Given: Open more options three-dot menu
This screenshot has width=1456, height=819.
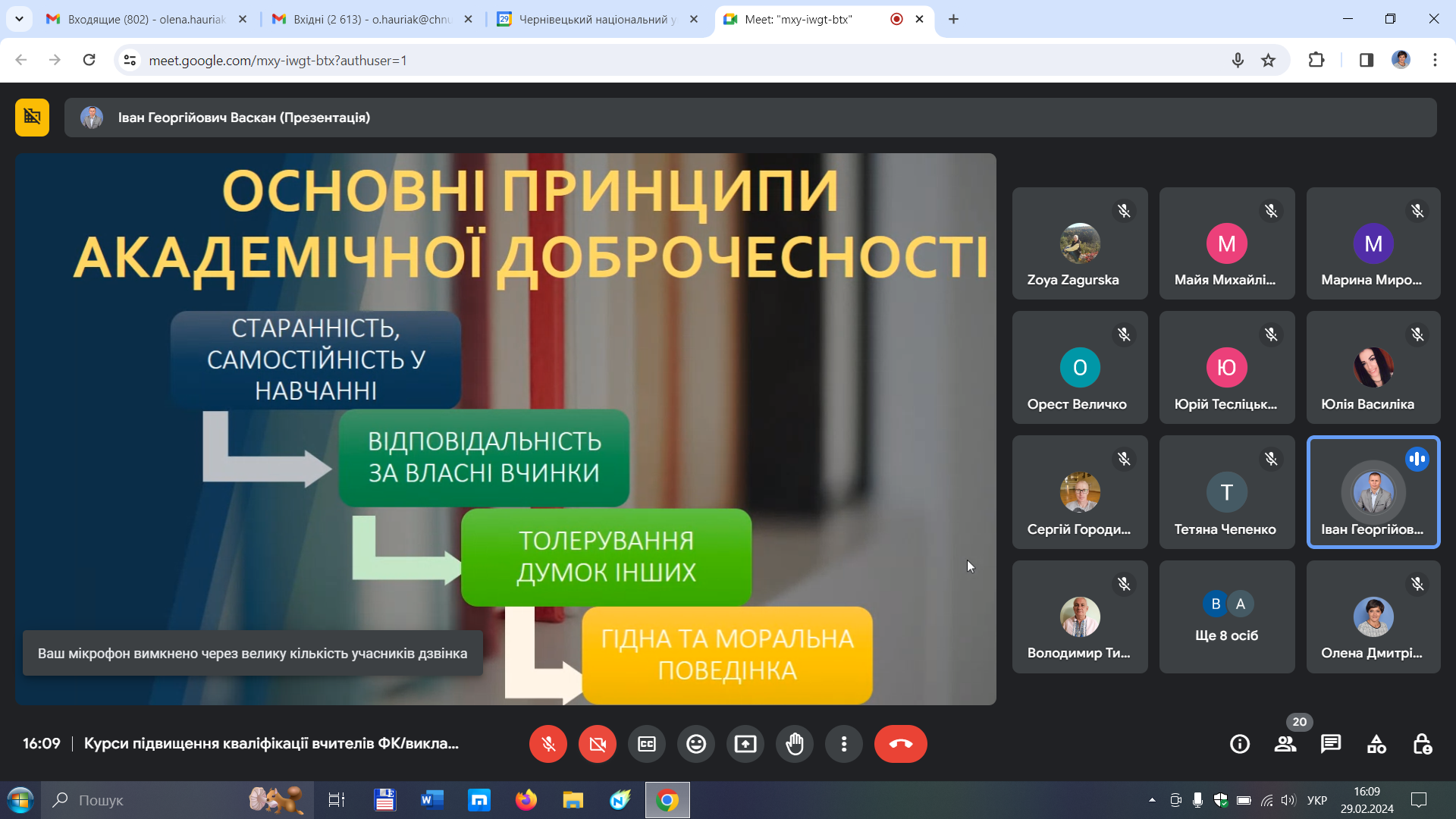Looking at the screenshot, I should coord(844,744).
